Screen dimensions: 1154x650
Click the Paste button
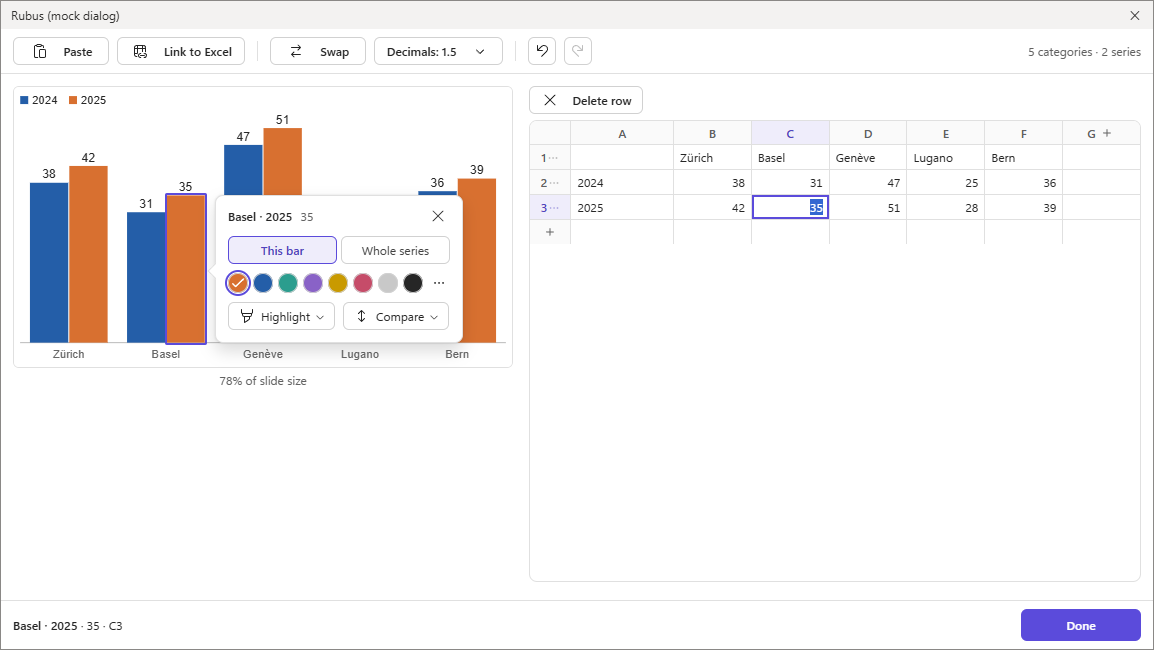tap(61, 52)
